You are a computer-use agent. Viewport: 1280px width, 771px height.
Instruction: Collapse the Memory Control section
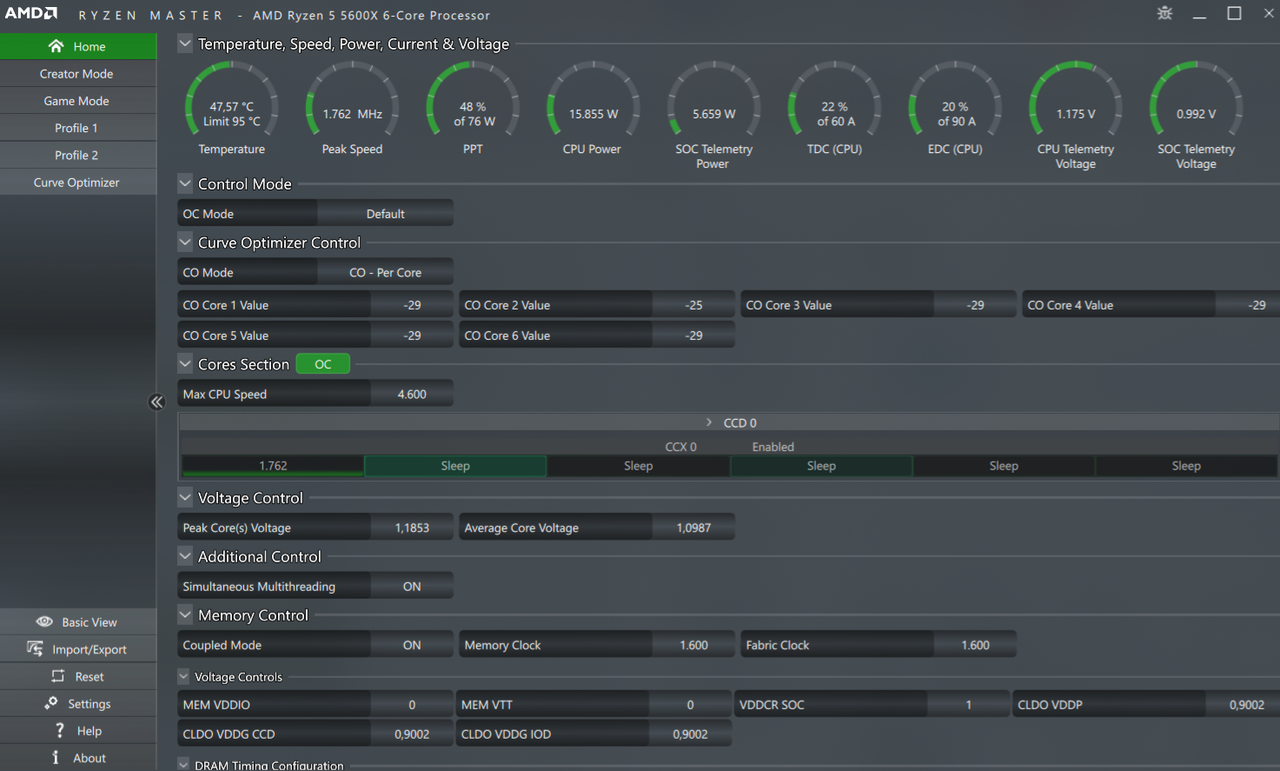(185, 615)
